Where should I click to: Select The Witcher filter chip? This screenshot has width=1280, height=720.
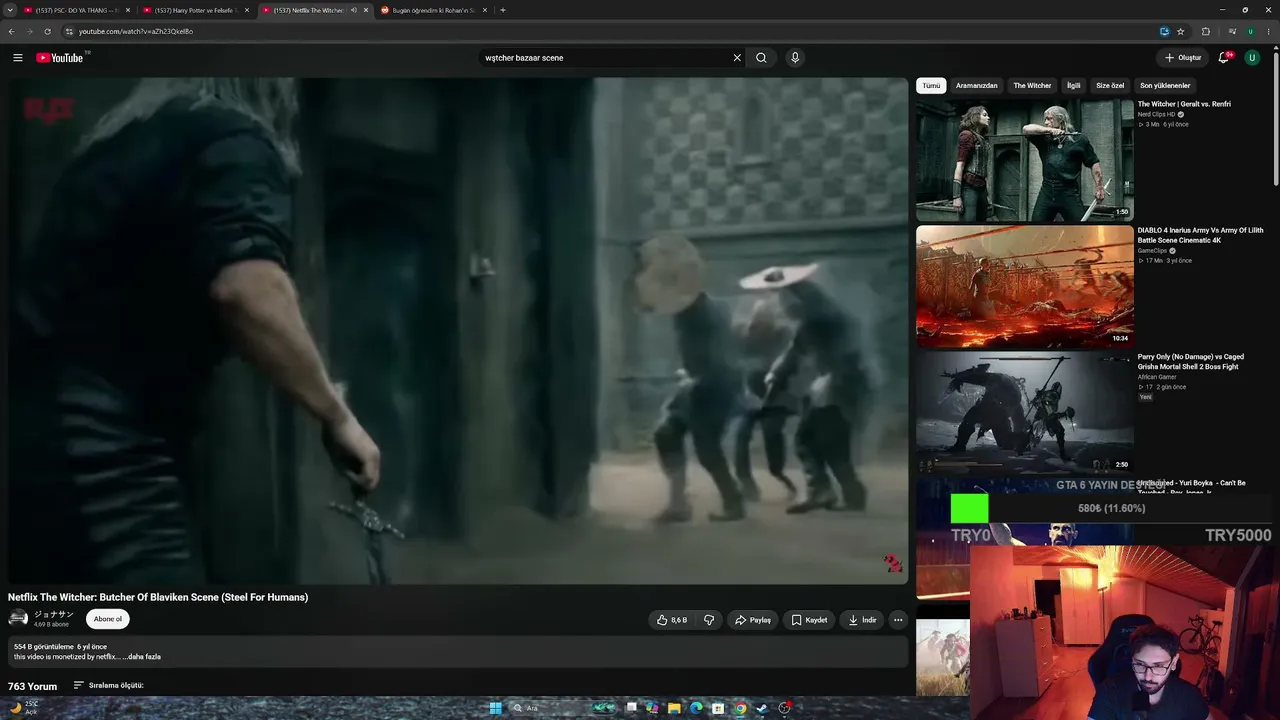point(1032,86)
